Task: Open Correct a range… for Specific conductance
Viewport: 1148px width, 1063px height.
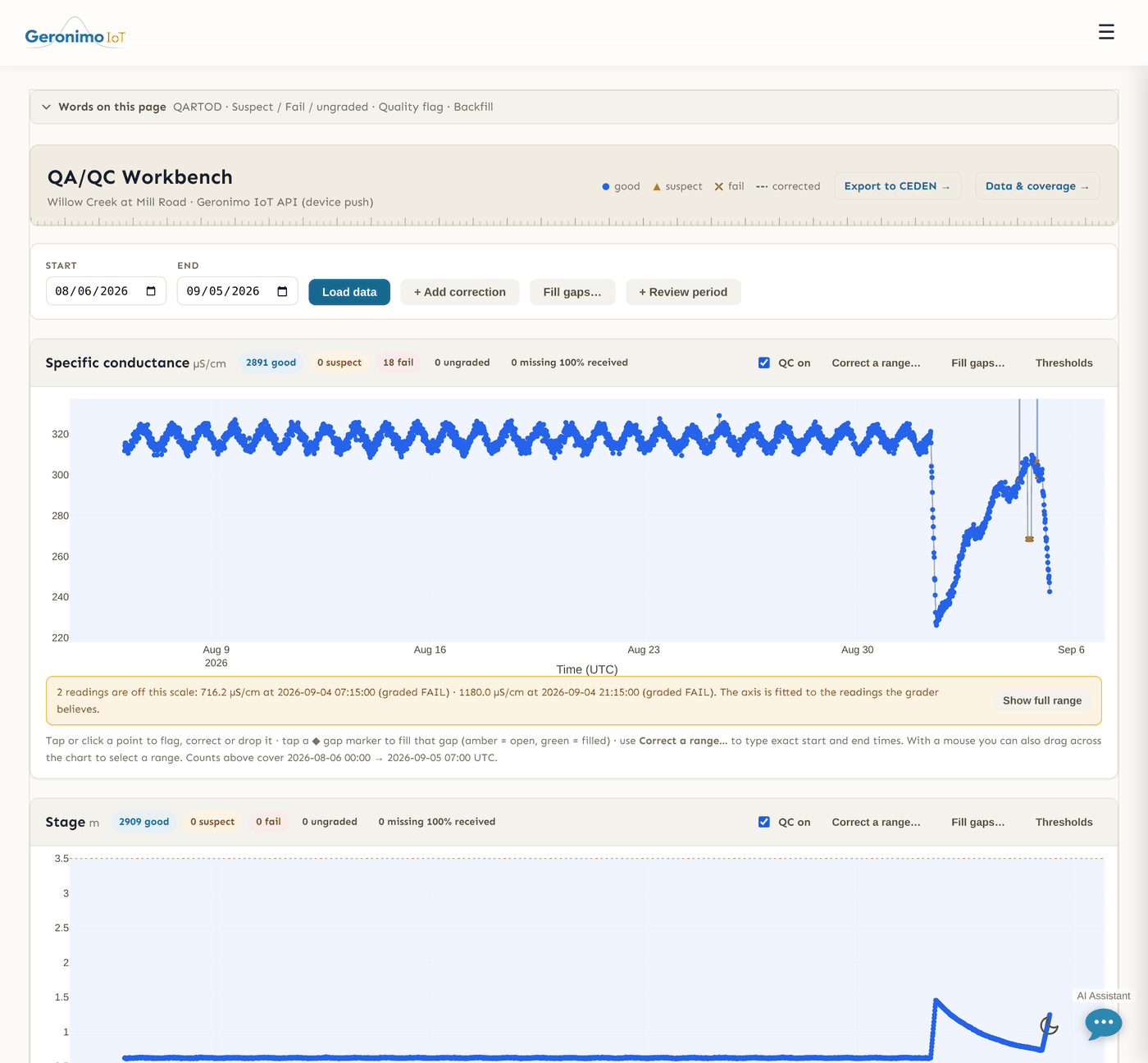Action: tap(876, 363)
